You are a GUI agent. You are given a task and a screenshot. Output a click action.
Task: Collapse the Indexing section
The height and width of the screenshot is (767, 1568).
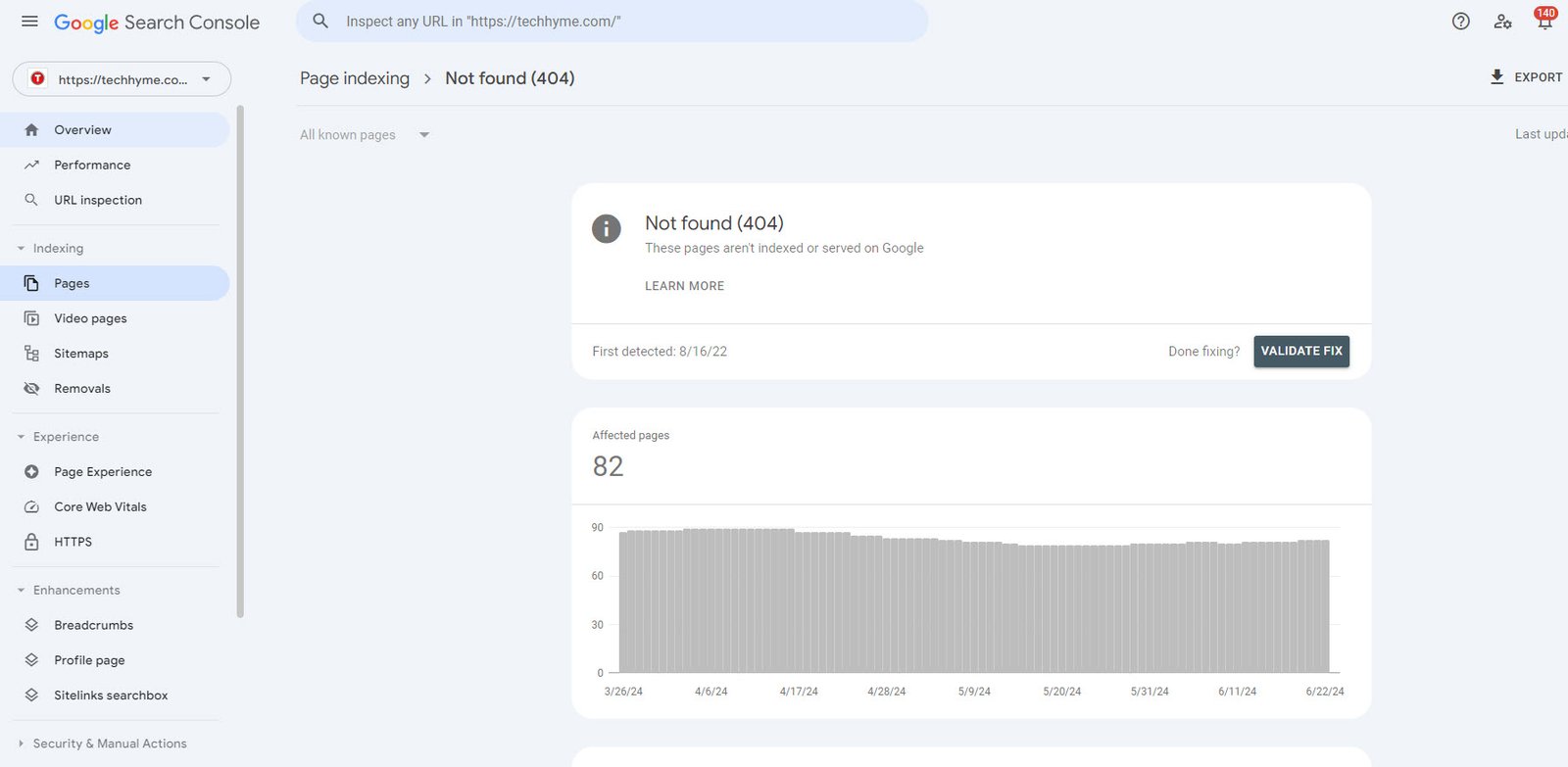(21, 249)
